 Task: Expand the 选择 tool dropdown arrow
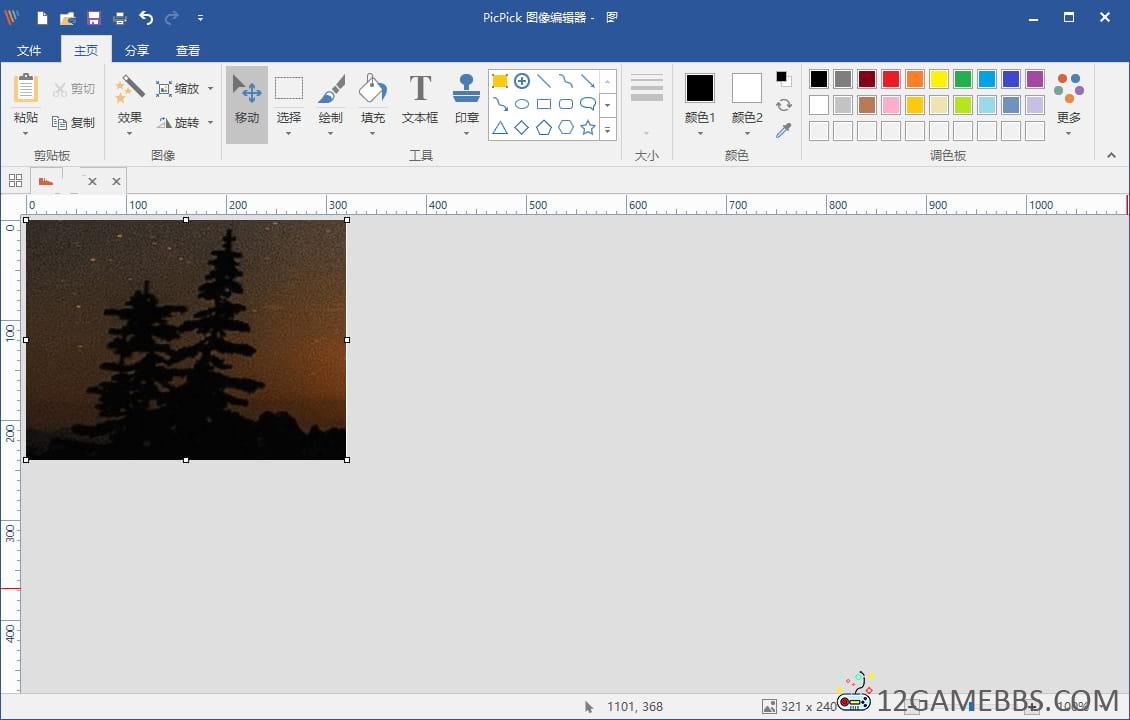pos(288,133)
